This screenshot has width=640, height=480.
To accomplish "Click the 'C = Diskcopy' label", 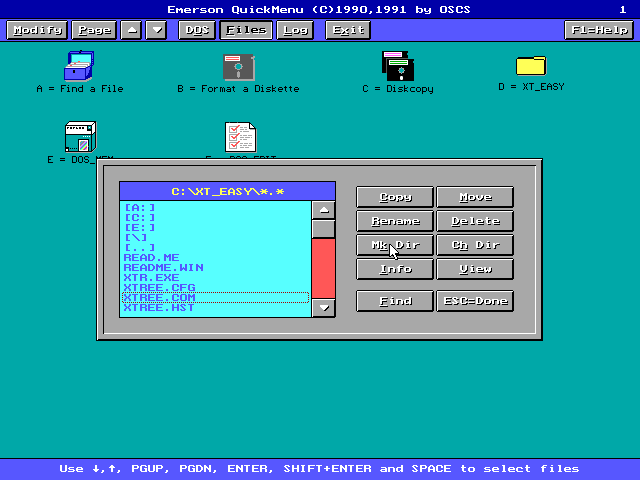I will click(398, 89).
